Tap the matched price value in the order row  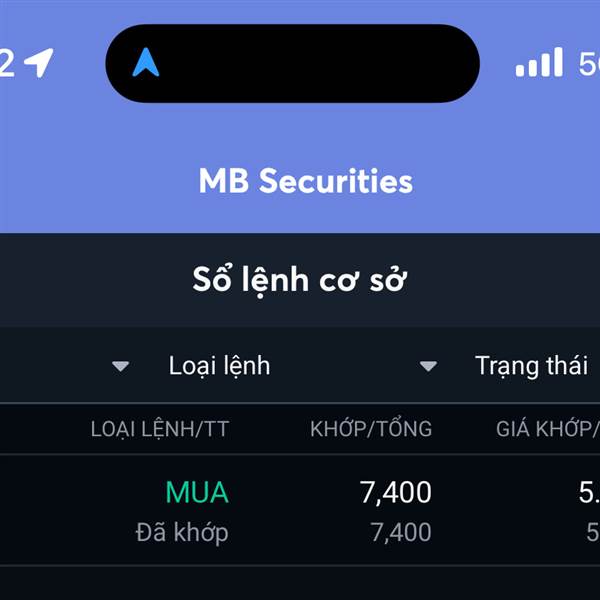click(x=589, y=492)
